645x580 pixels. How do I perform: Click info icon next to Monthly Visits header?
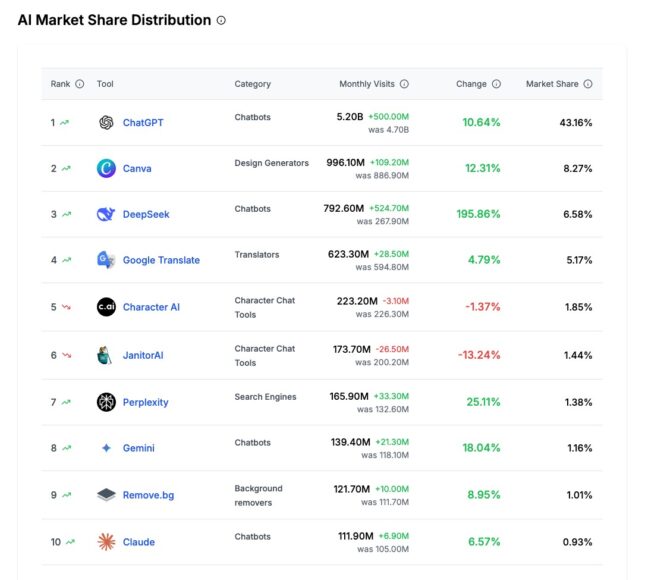[x=404, y=84]
